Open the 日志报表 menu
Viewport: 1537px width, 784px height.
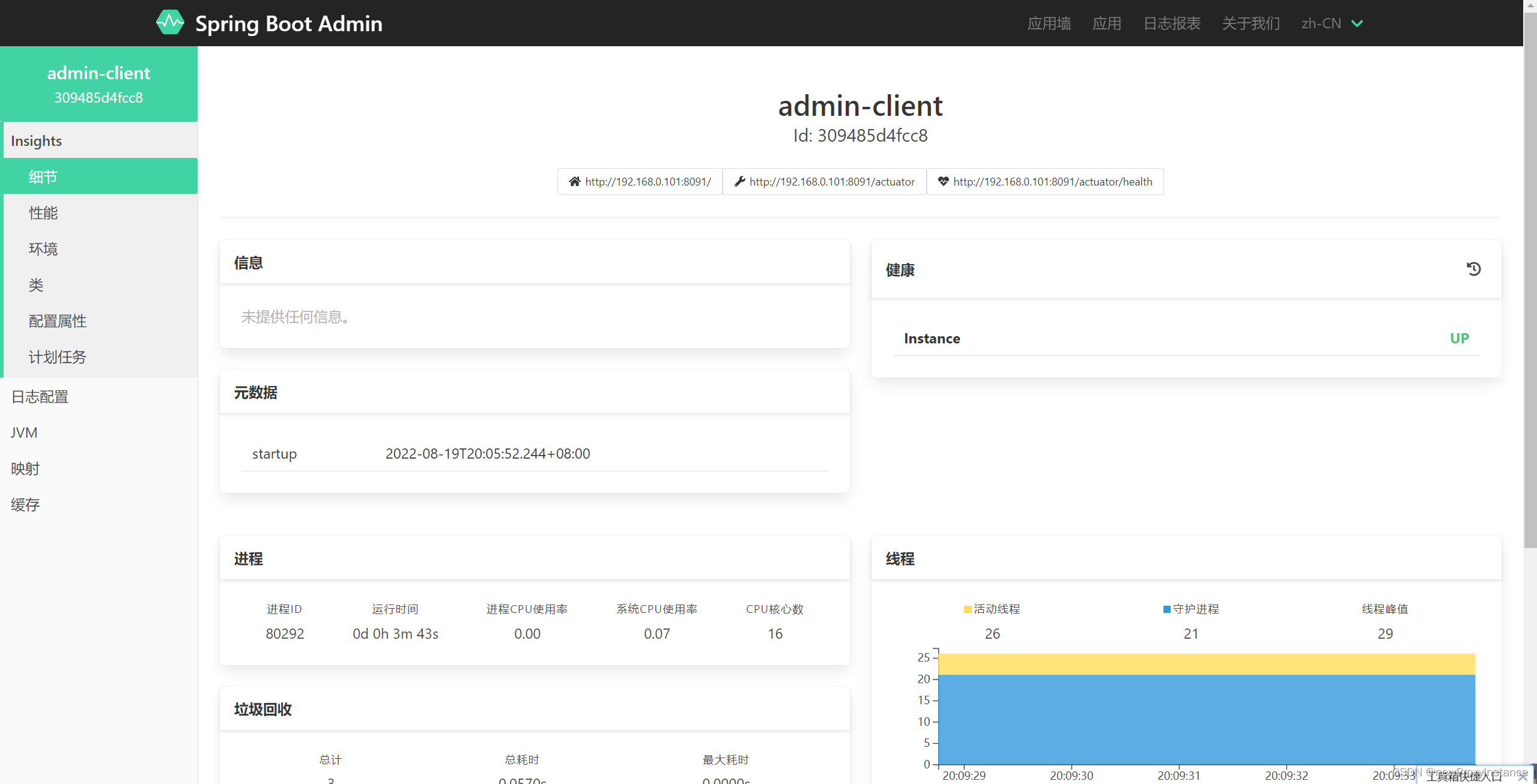[1172, 23]
